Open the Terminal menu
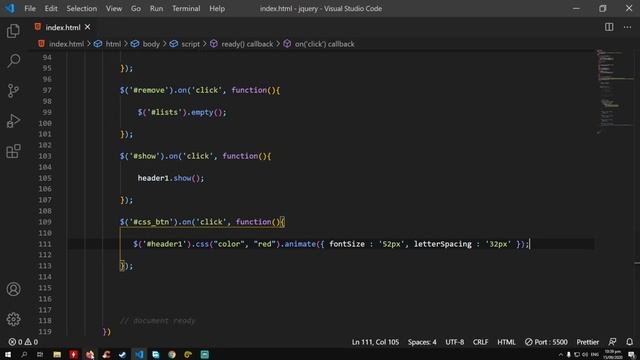This screenshot has height=360, width=640. click(x=186, y=8)
